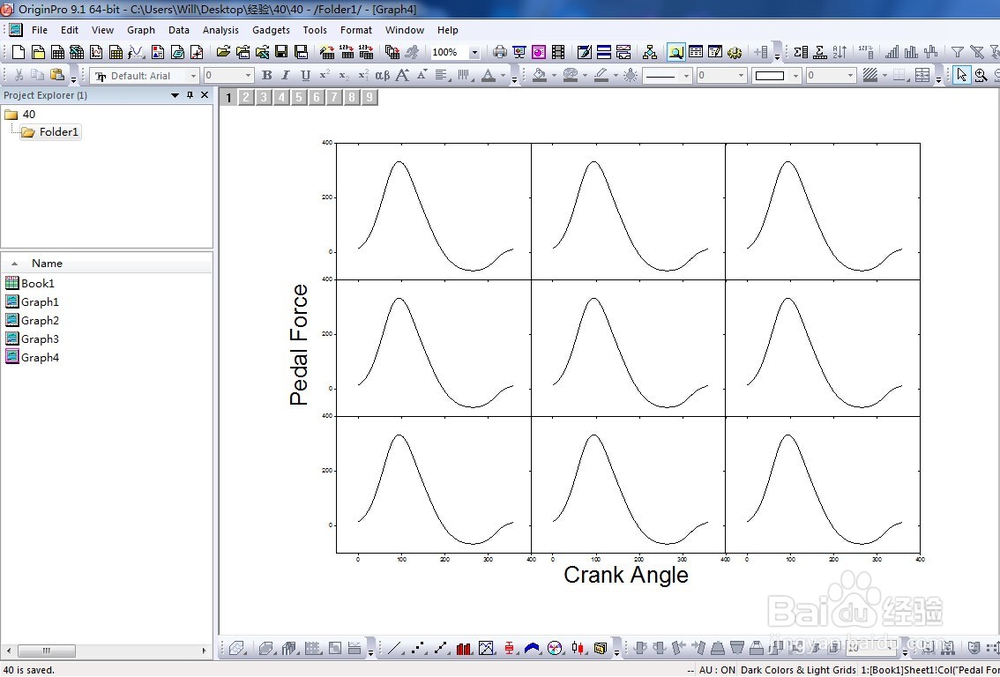Click the Greek symbols αβ icon

382,75
